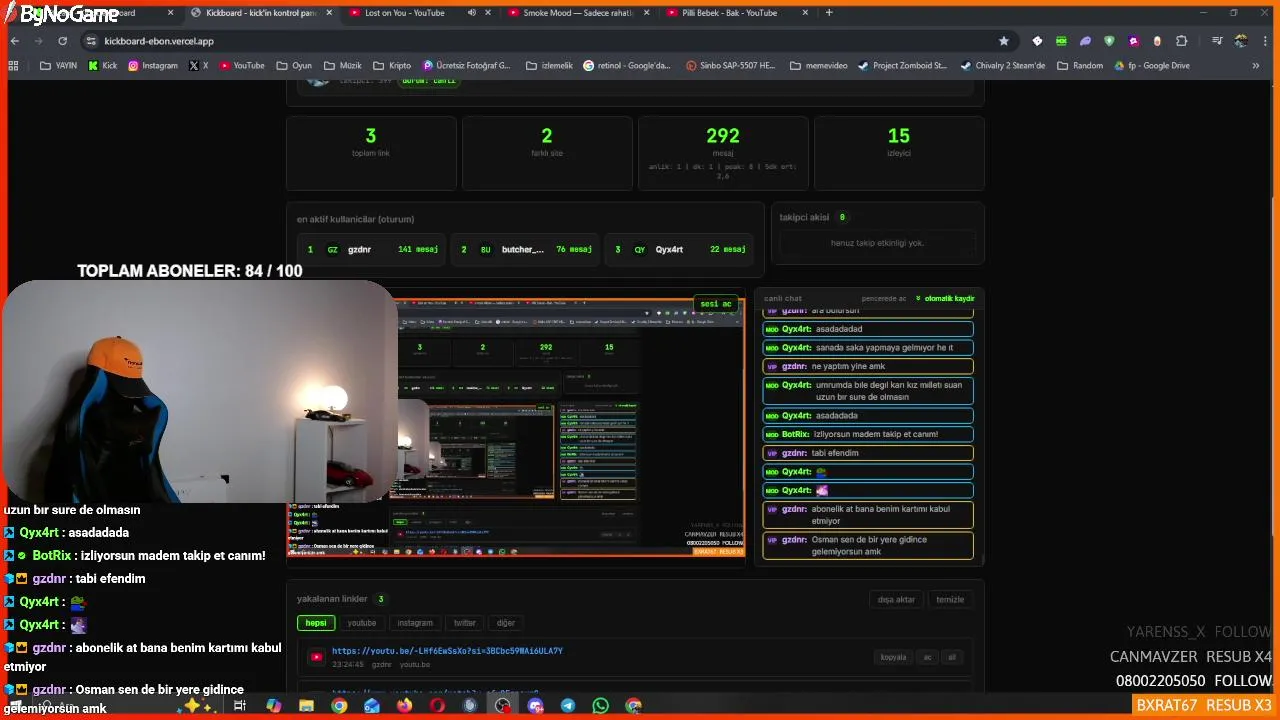Open Opera from the taskbar

pos(437,705)
